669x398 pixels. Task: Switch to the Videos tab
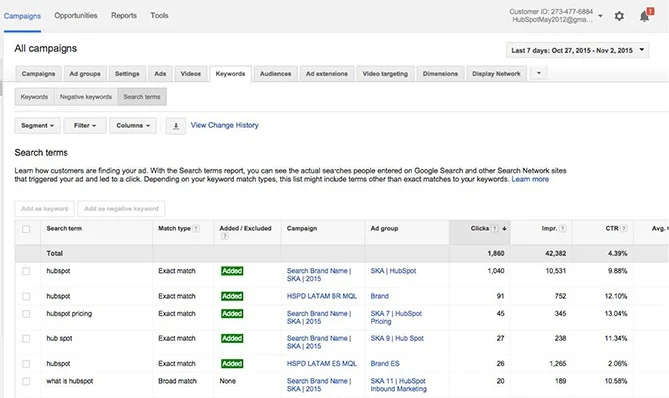pyautogui.click(x=190, y=74)
